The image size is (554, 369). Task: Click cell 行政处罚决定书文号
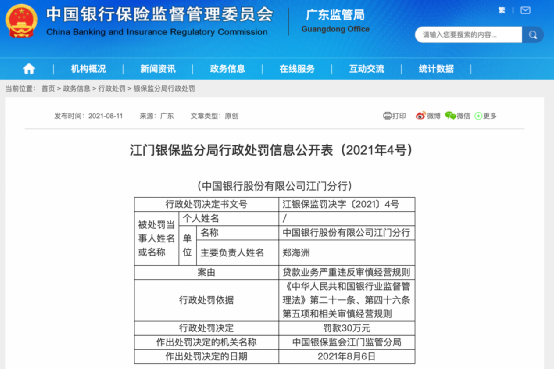(x=206, y=204)
